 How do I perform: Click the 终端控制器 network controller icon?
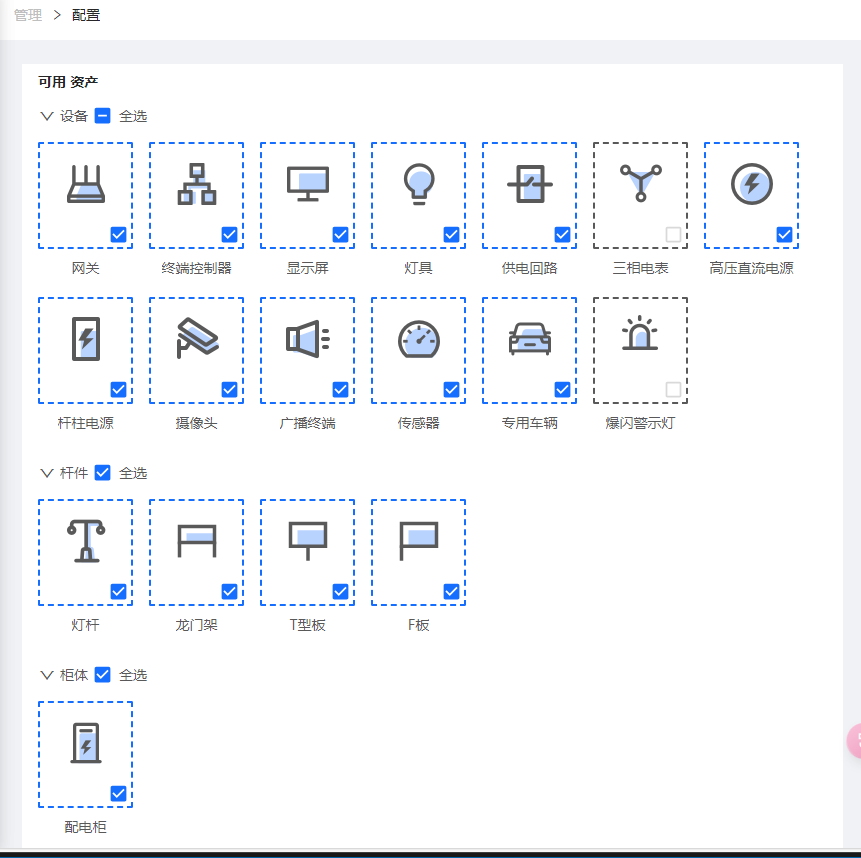click(197, 184)
